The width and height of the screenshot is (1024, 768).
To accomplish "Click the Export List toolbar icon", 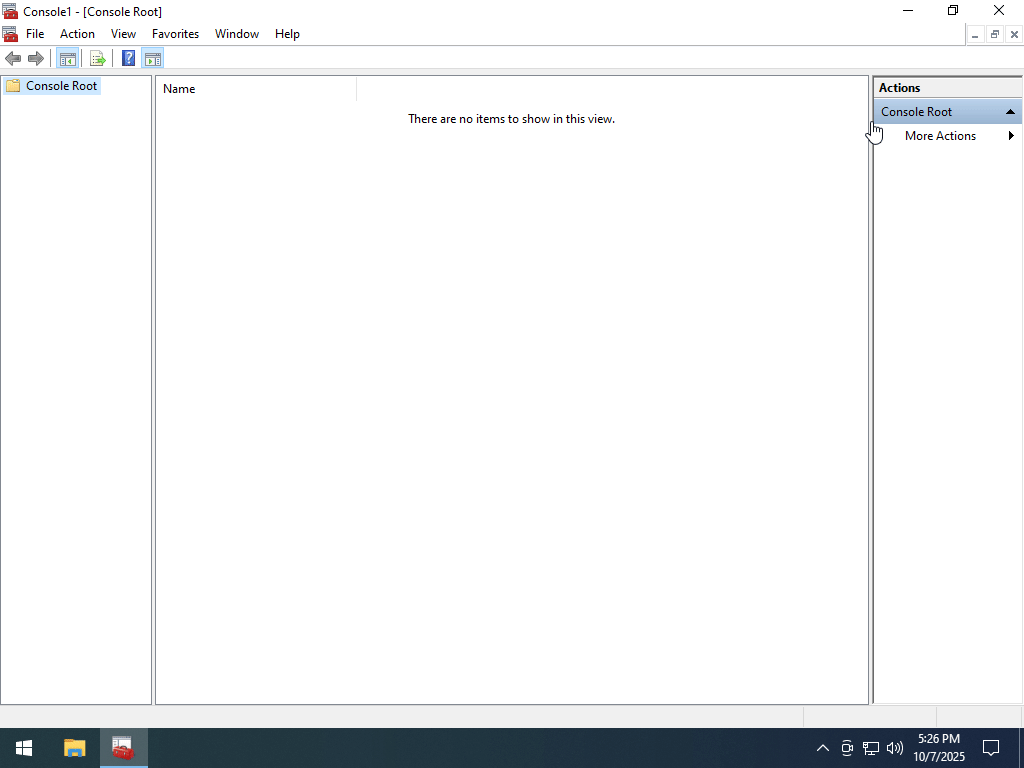I will click(x=97, y=58).
